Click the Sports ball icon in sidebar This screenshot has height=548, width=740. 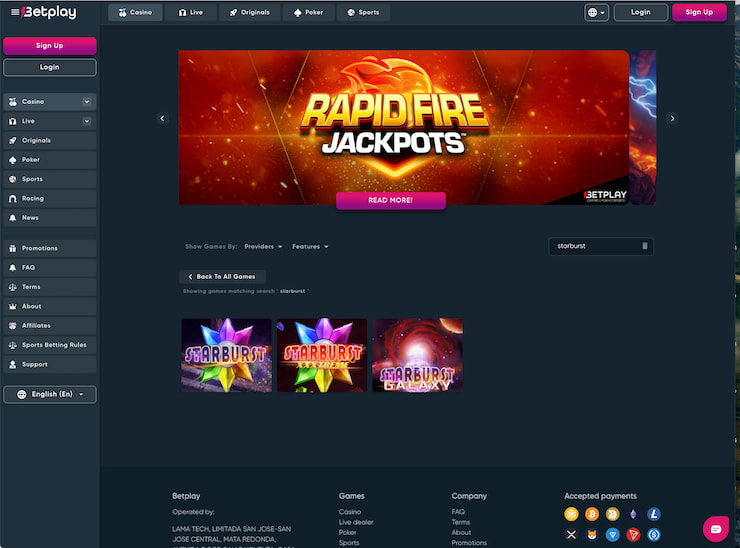(x=13, y=179)
